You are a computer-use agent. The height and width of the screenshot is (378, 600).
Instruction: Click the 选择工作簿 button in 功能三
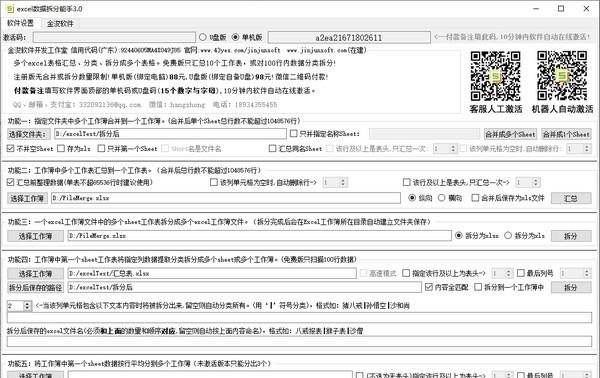pos(36,236)
